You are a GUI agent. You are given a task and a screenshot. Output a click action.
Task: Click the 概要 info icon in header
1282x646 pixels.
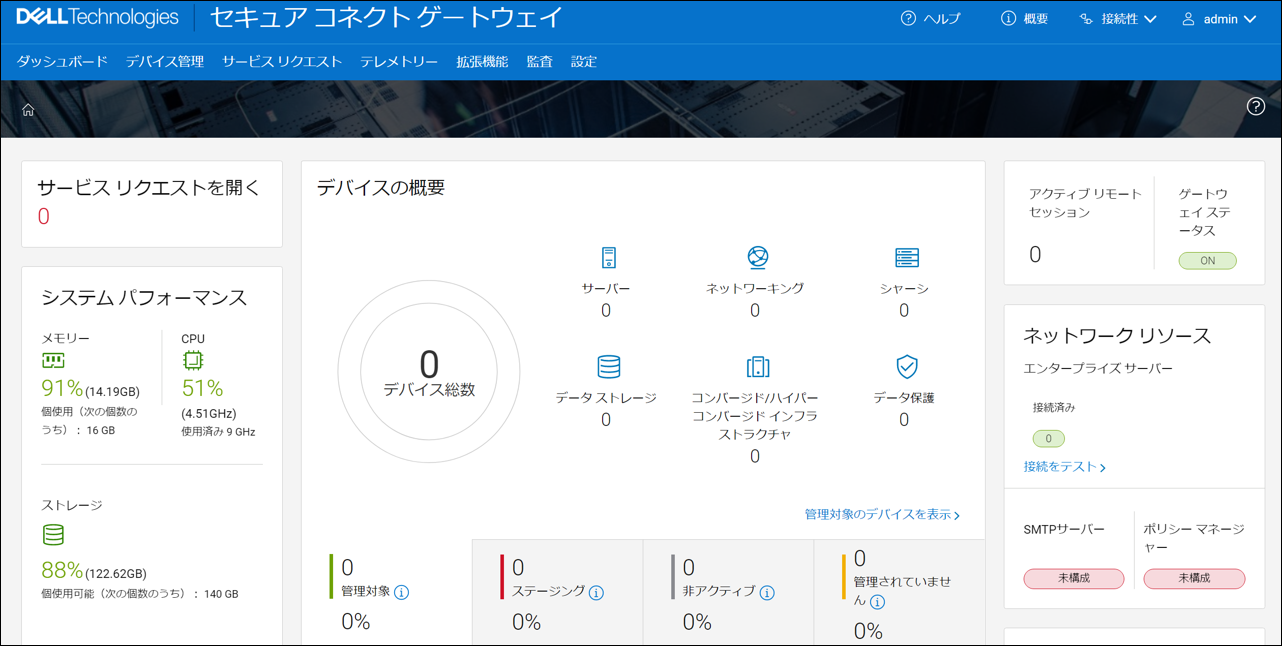[1008, 19]
